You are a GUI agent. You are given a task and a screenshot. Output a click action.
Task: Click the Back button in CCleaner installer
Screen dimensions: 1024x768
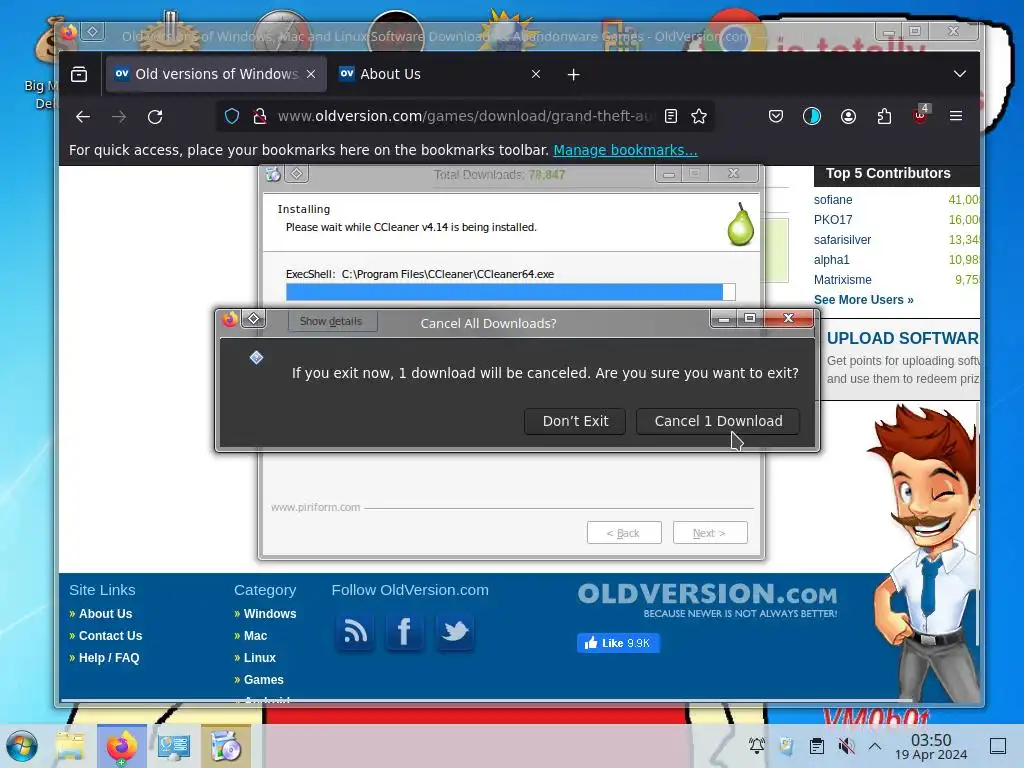click(624, 533)
